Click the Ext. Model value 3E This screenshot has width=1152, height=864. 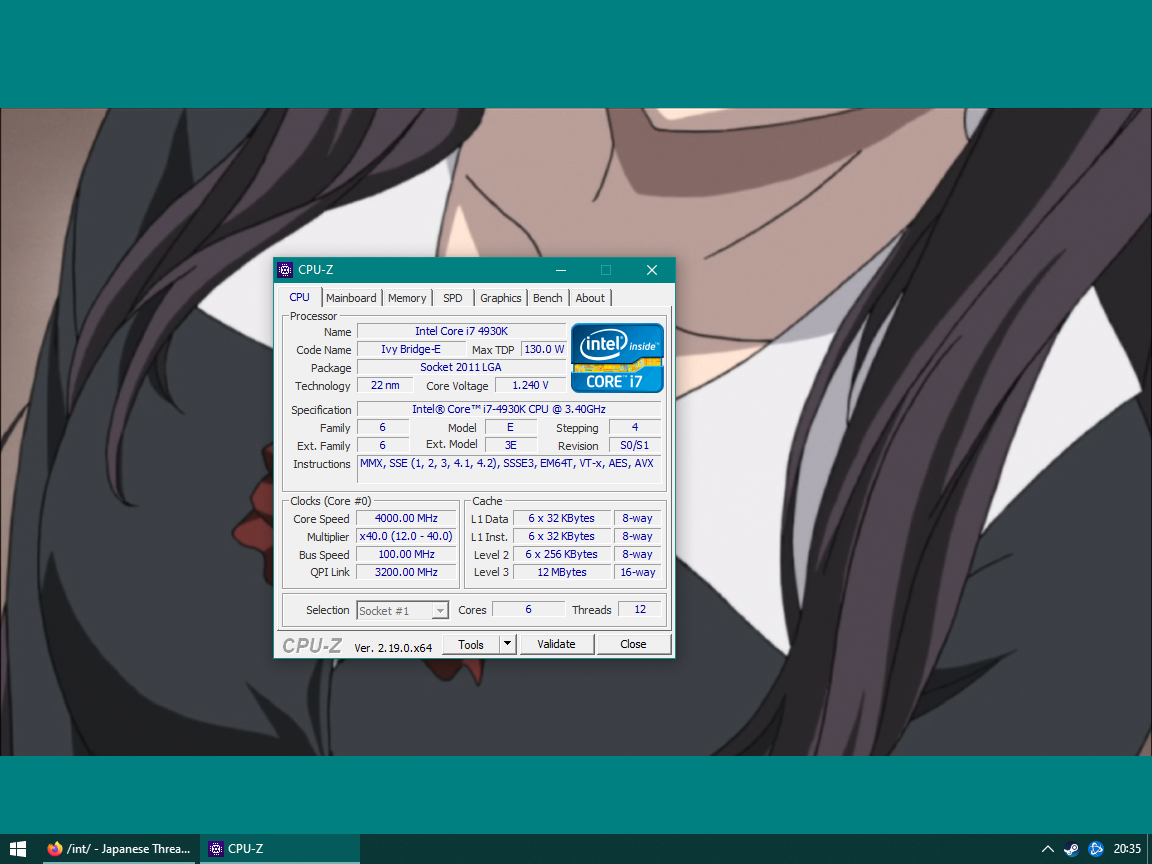pyautogui.click(x=511, y=445)
